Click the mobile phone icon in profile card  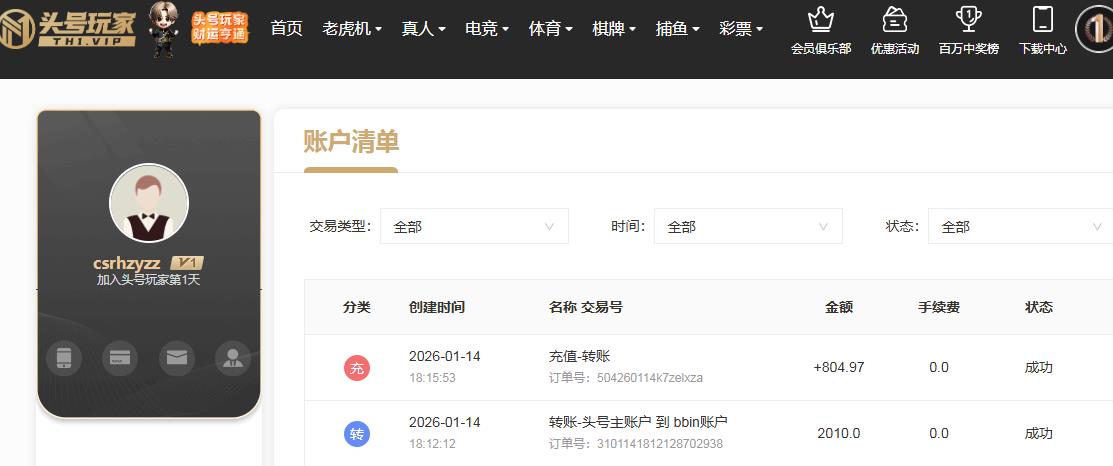(64, 358)
